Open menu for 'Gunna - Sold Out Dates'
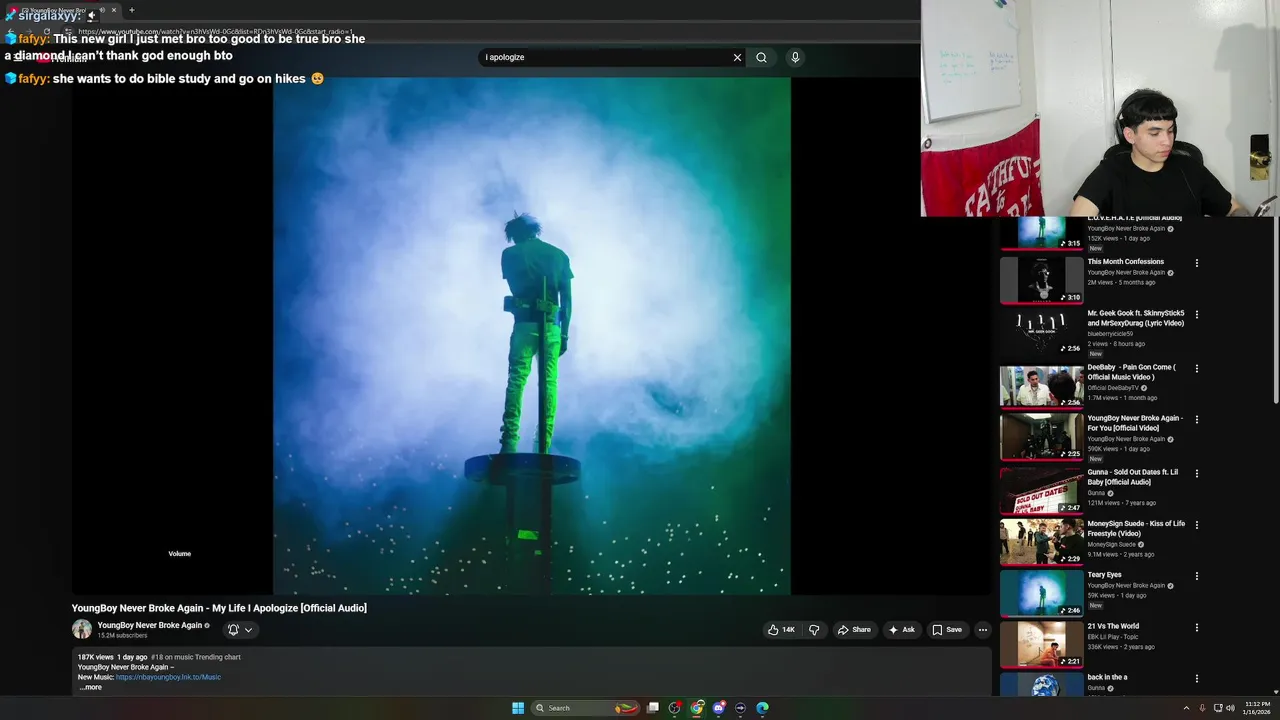Image resolution: width=1280 pixels, height=720 pixels. click(x=1197, y=473)
